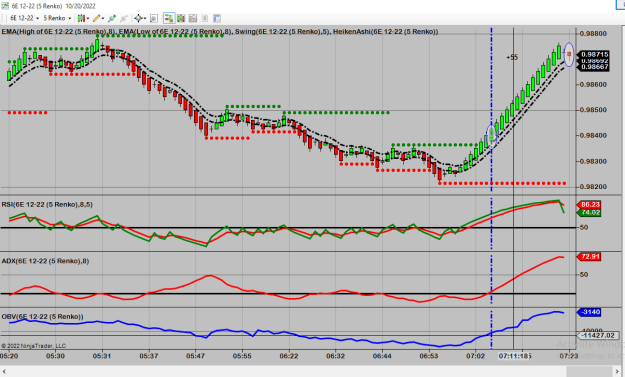Click the 06:53 time axis label
The height and width of the screenshot is (377, 625).
click(x=428, y=355)
